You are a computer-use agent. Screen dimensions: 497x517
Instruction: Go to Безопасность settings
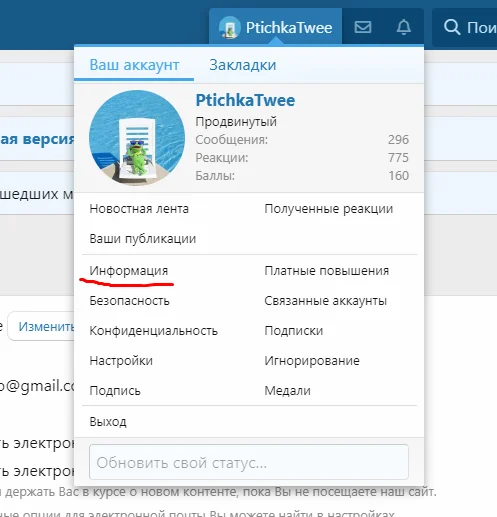[x=129, y=301]
